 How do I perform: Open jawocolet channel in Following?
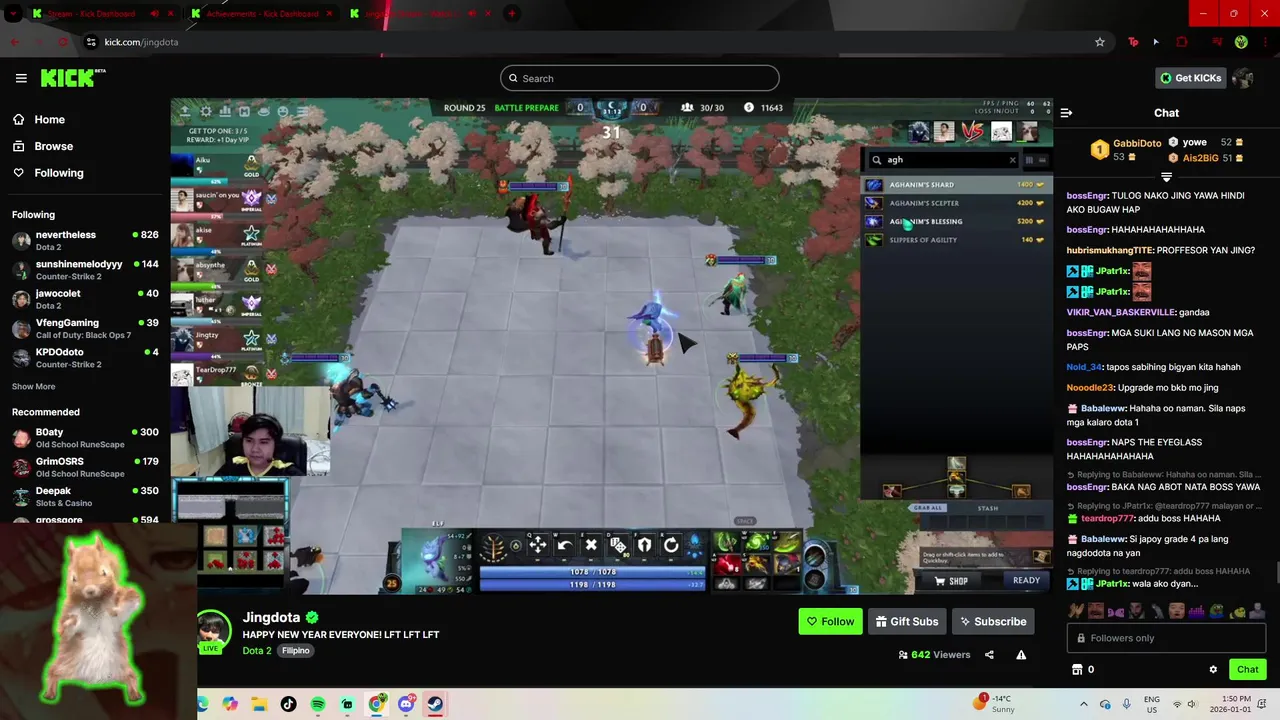(85, 299)
